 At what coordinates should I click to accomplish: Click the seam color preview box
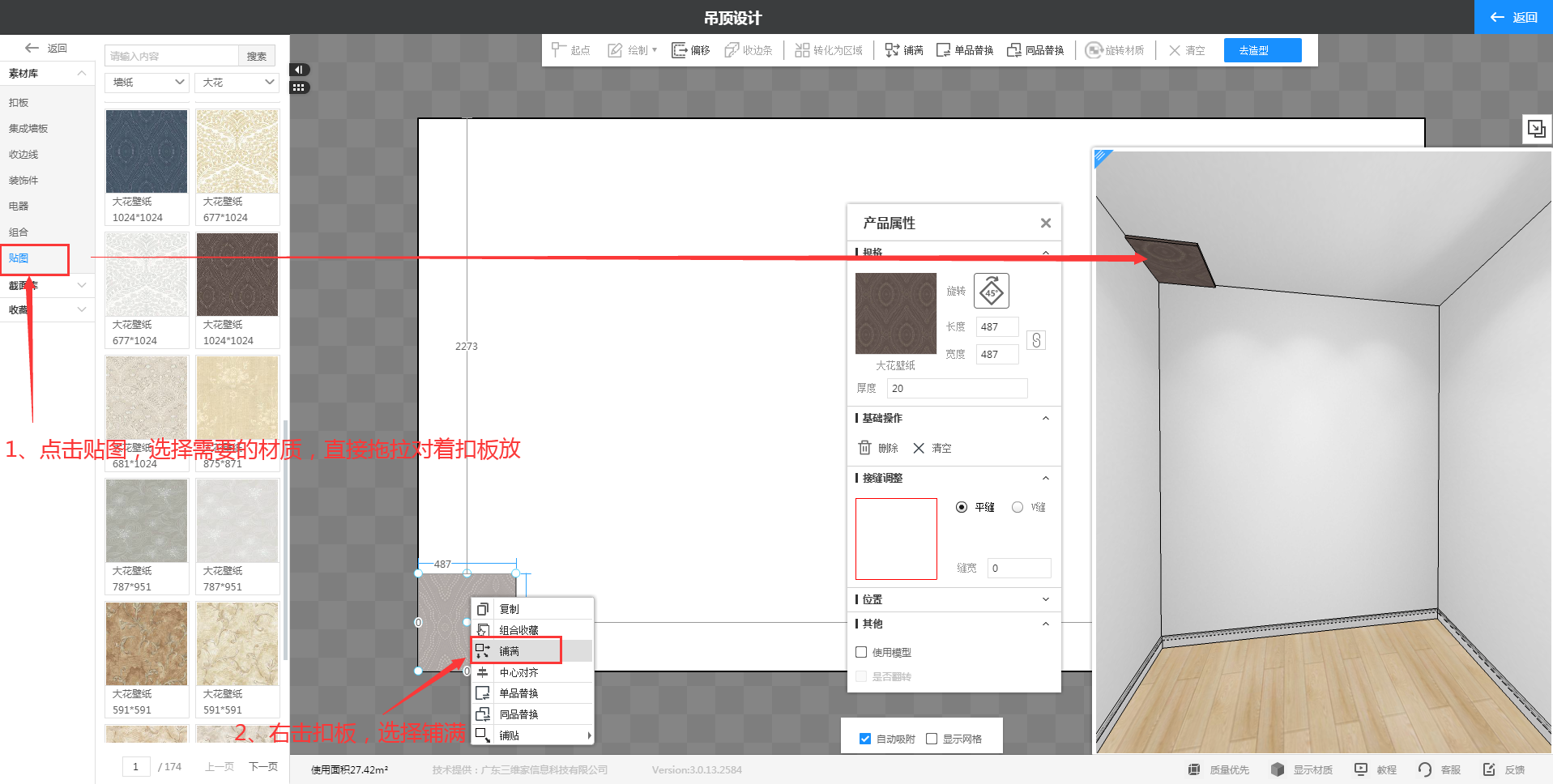(x=896, y=539)
